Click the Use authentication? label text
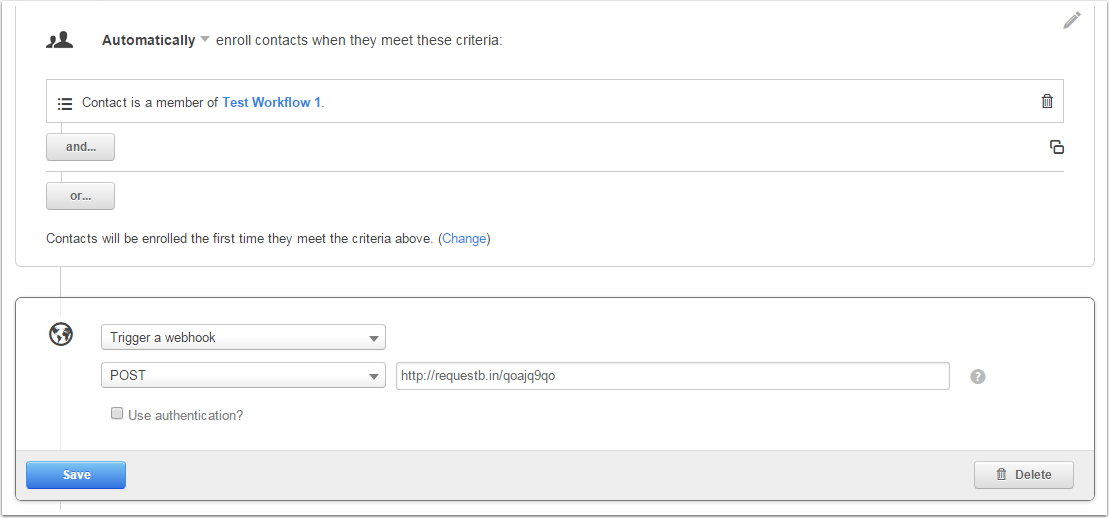Viewport: 1109px width, 518px height. (186, 415)
